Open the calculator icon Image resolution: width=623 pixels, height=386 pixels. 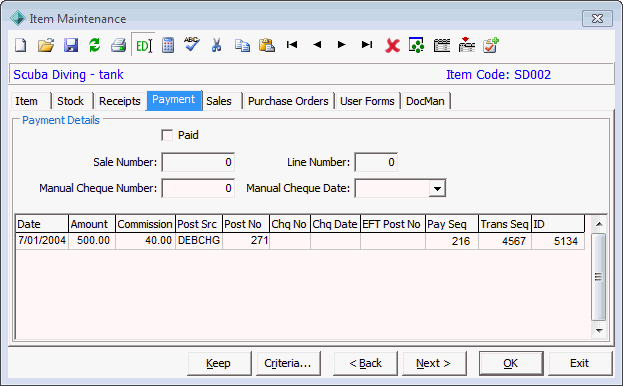point(168,45)
